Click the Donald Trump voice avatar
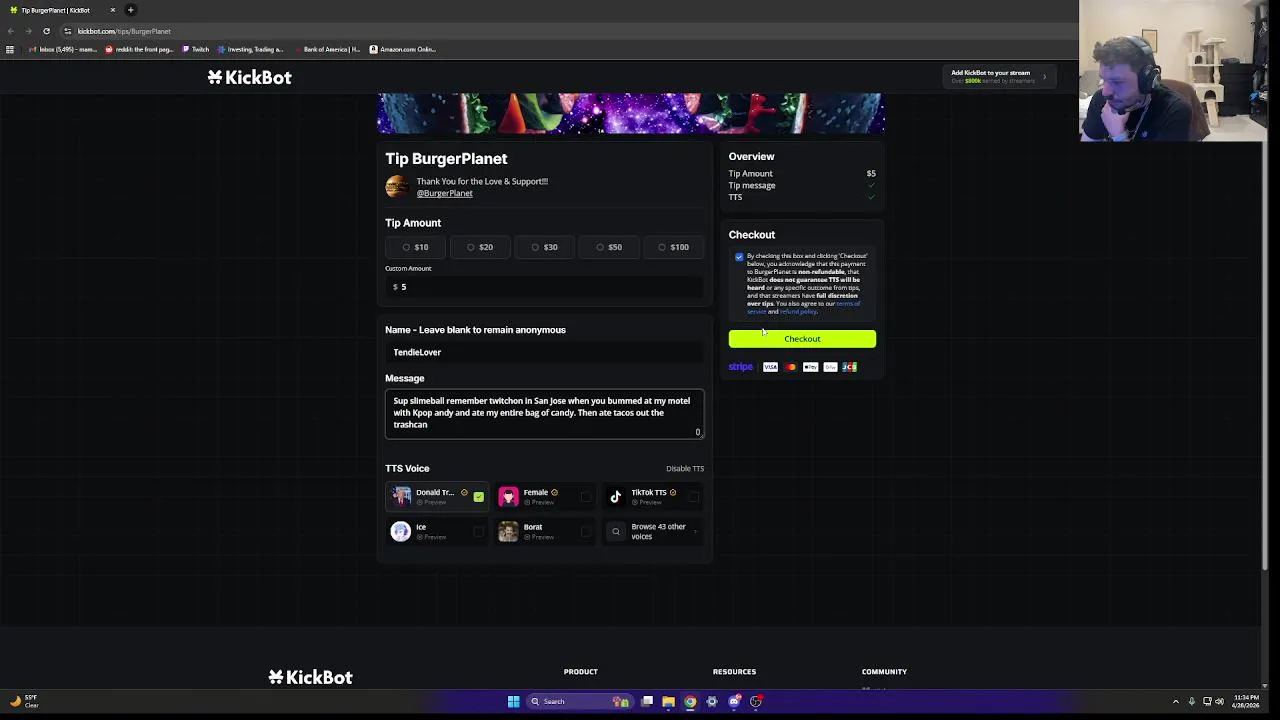Screen dimensions: 1280x720 [401, 496]
